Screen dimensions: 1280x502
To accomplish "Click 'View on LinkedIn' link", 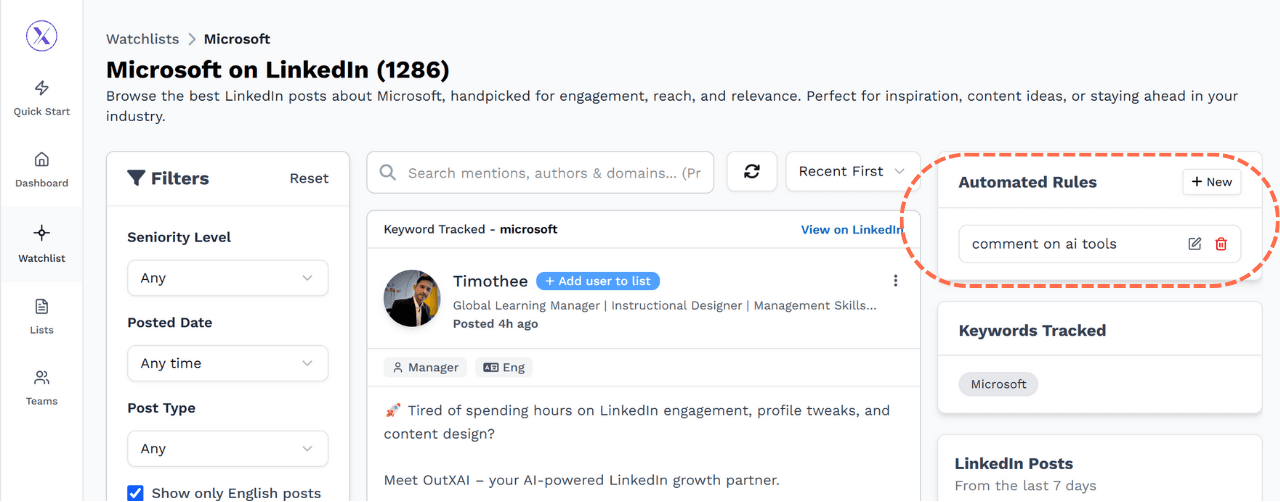I will pos(851,230).
